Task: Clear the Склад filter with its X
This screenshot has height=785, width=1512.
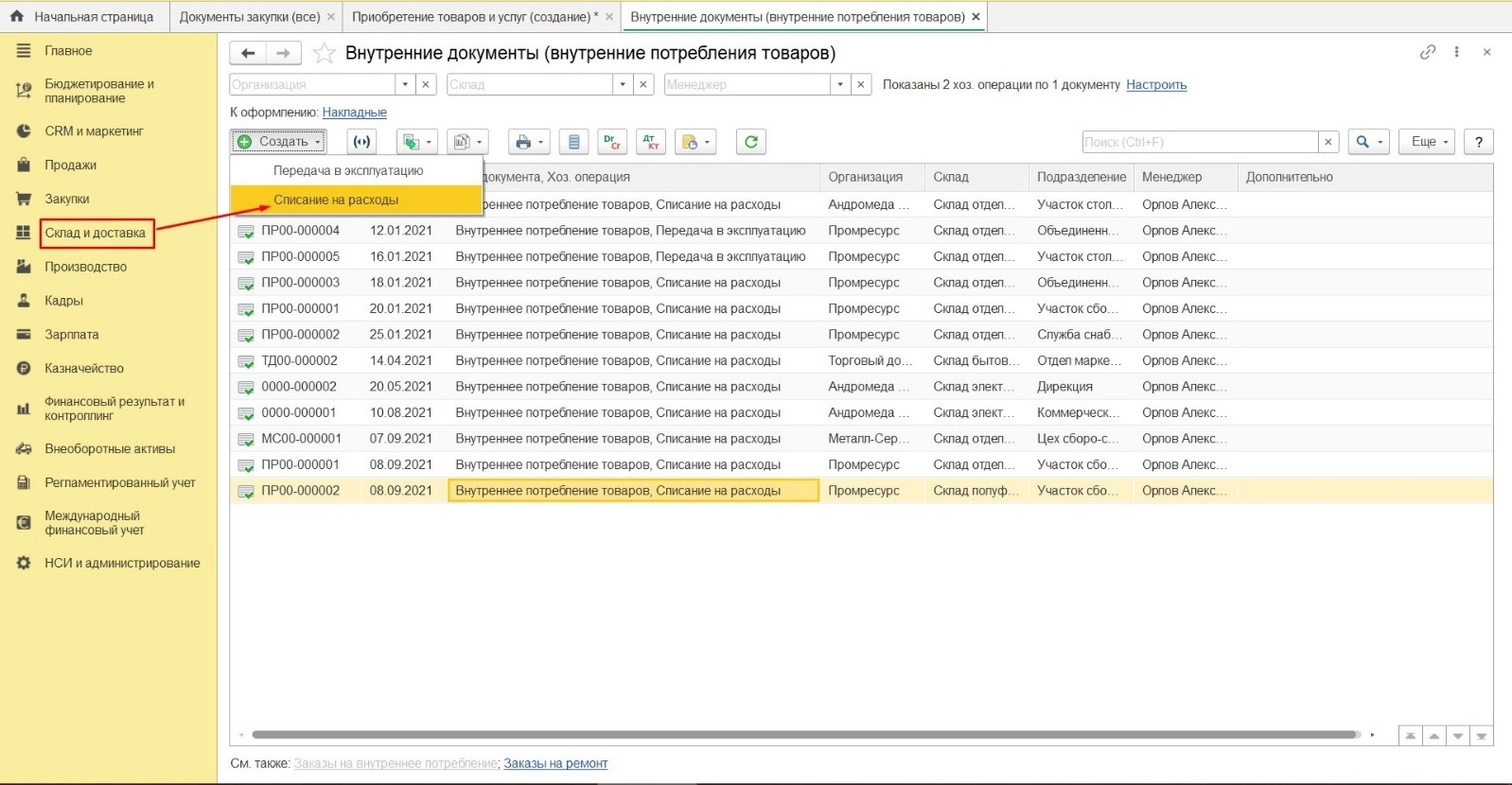Action: (x=643, y=84)
